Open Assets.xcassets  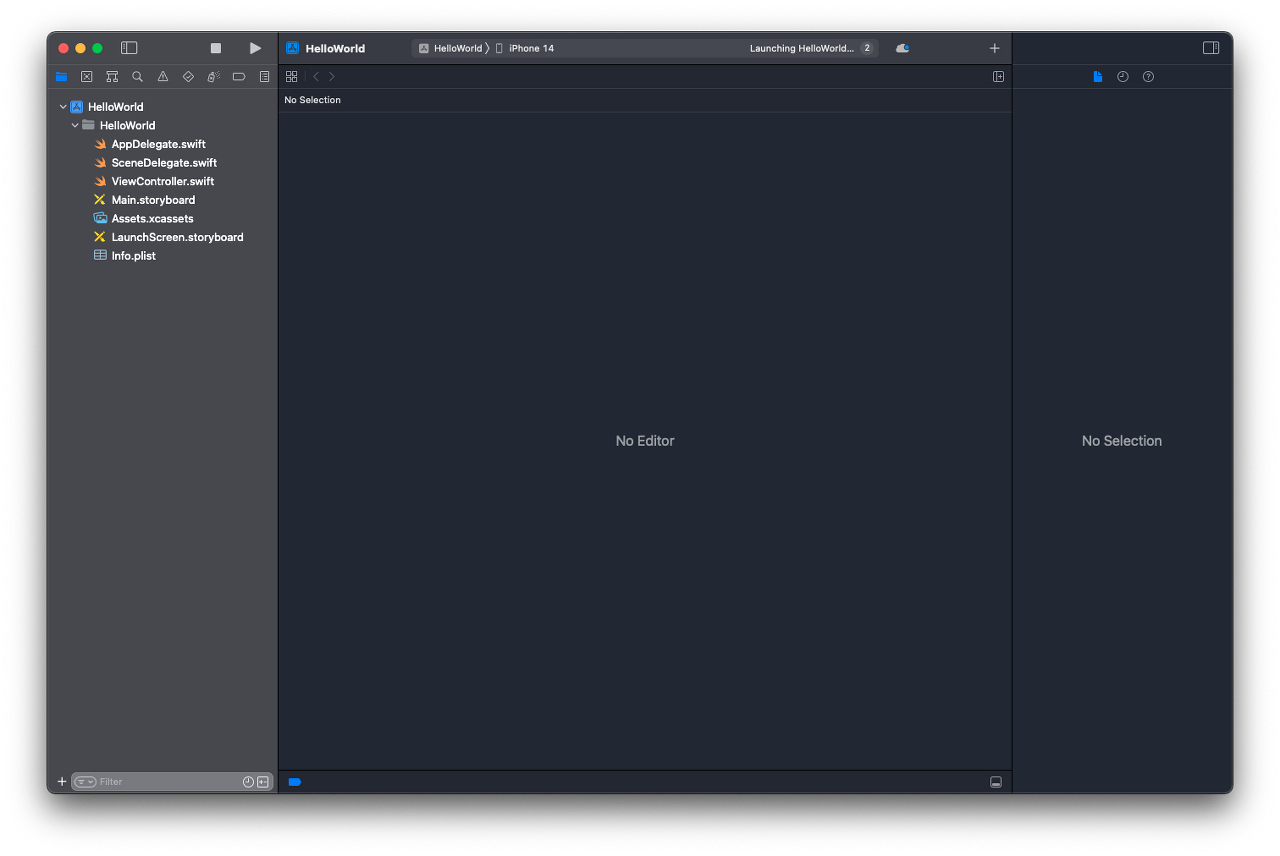click(152, 219)
